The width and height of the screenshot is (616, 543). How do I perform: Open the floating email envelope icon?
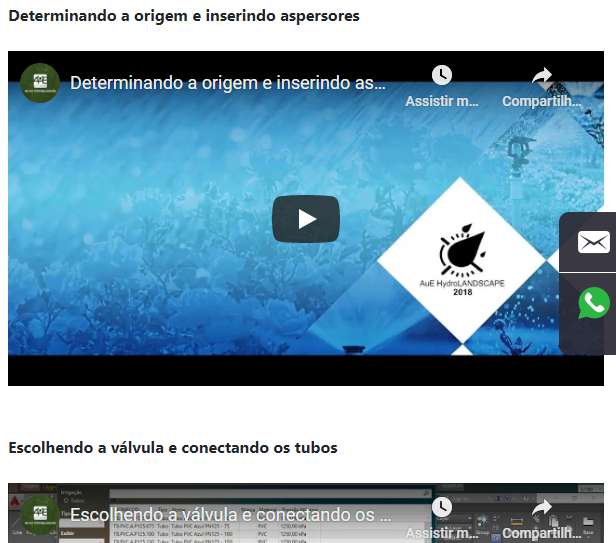point(593,242)
